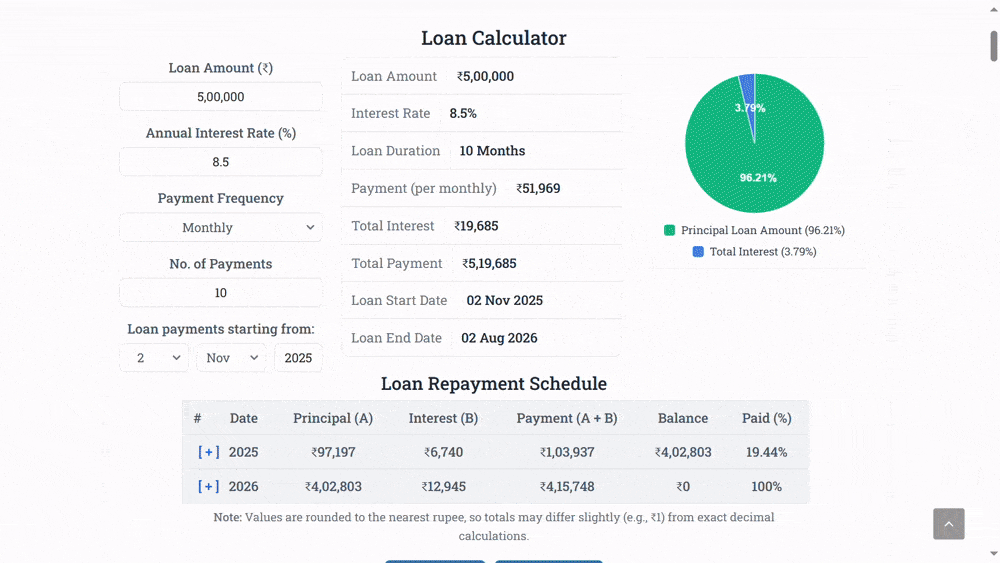Open the payment start month dropdown

click(x=231, y=358)
